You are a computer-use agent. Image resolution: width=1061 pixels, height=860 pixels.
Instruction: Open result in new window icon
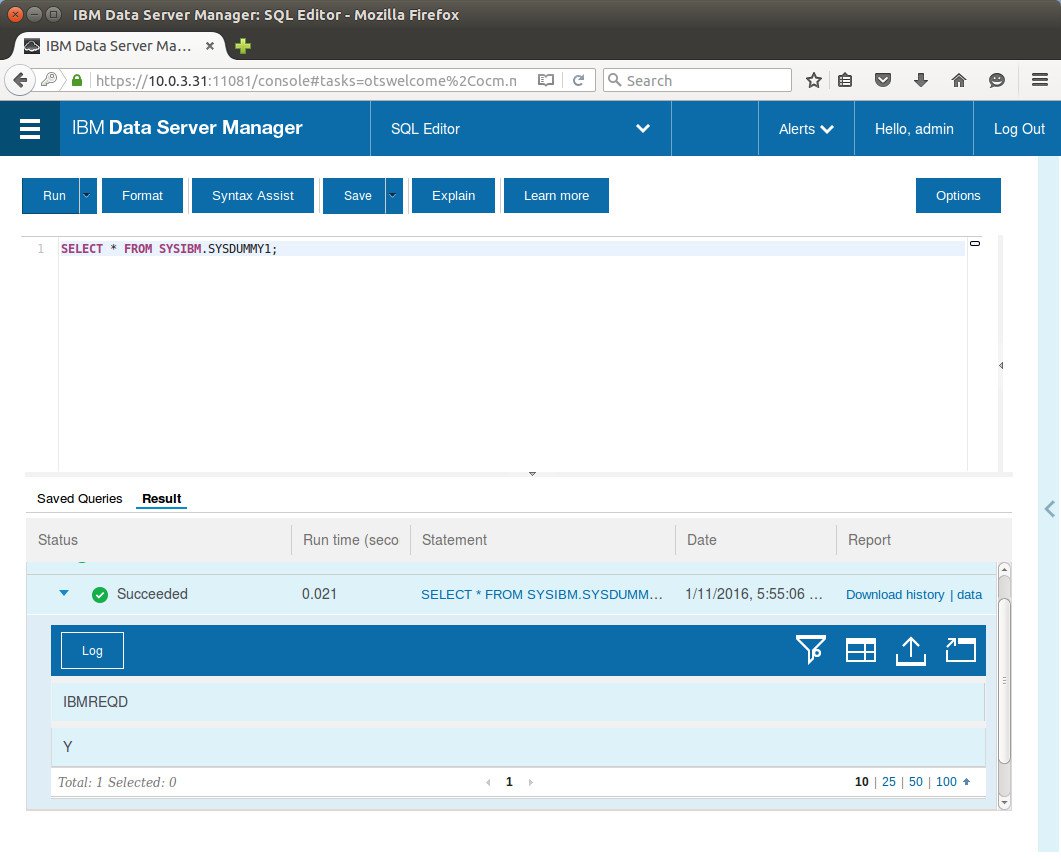[960, 650]
